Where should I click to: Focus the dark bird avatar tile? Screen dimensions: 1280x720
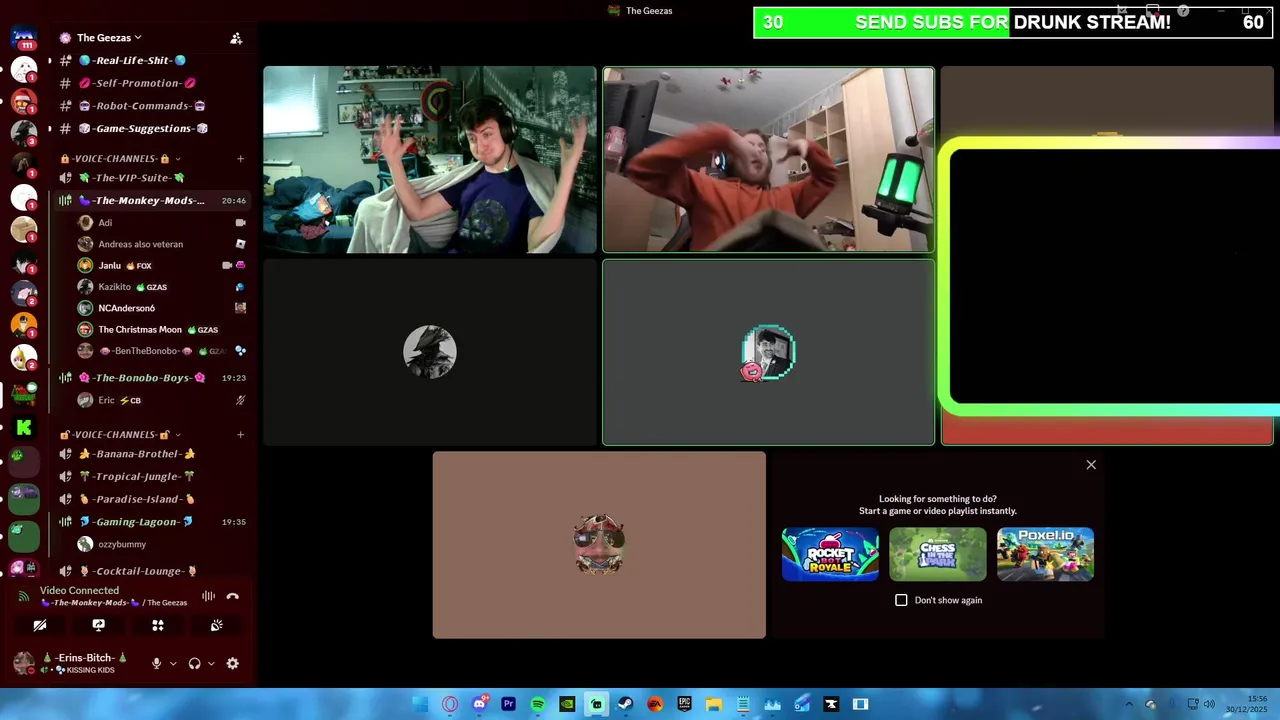coord(430,352)
